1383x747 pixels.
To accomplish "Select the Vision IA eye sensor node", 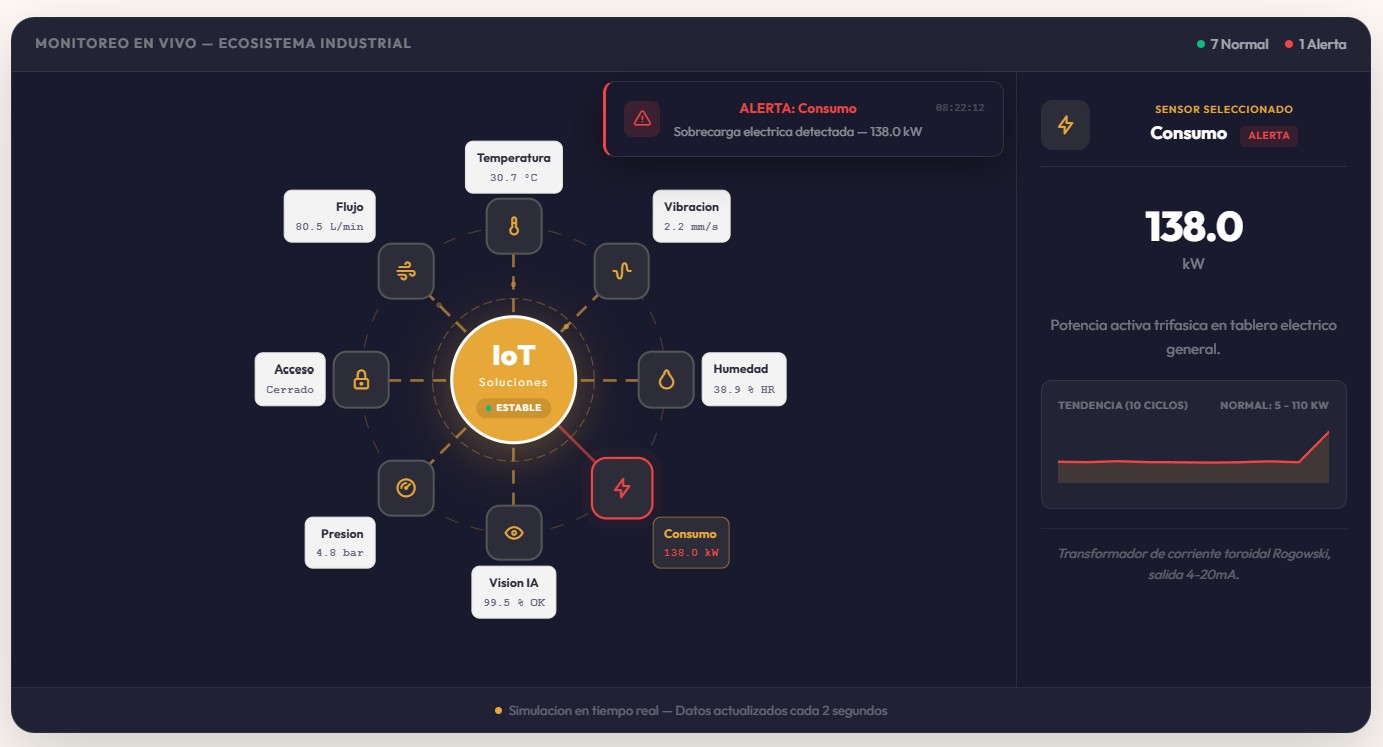I will tap(514, 533).
